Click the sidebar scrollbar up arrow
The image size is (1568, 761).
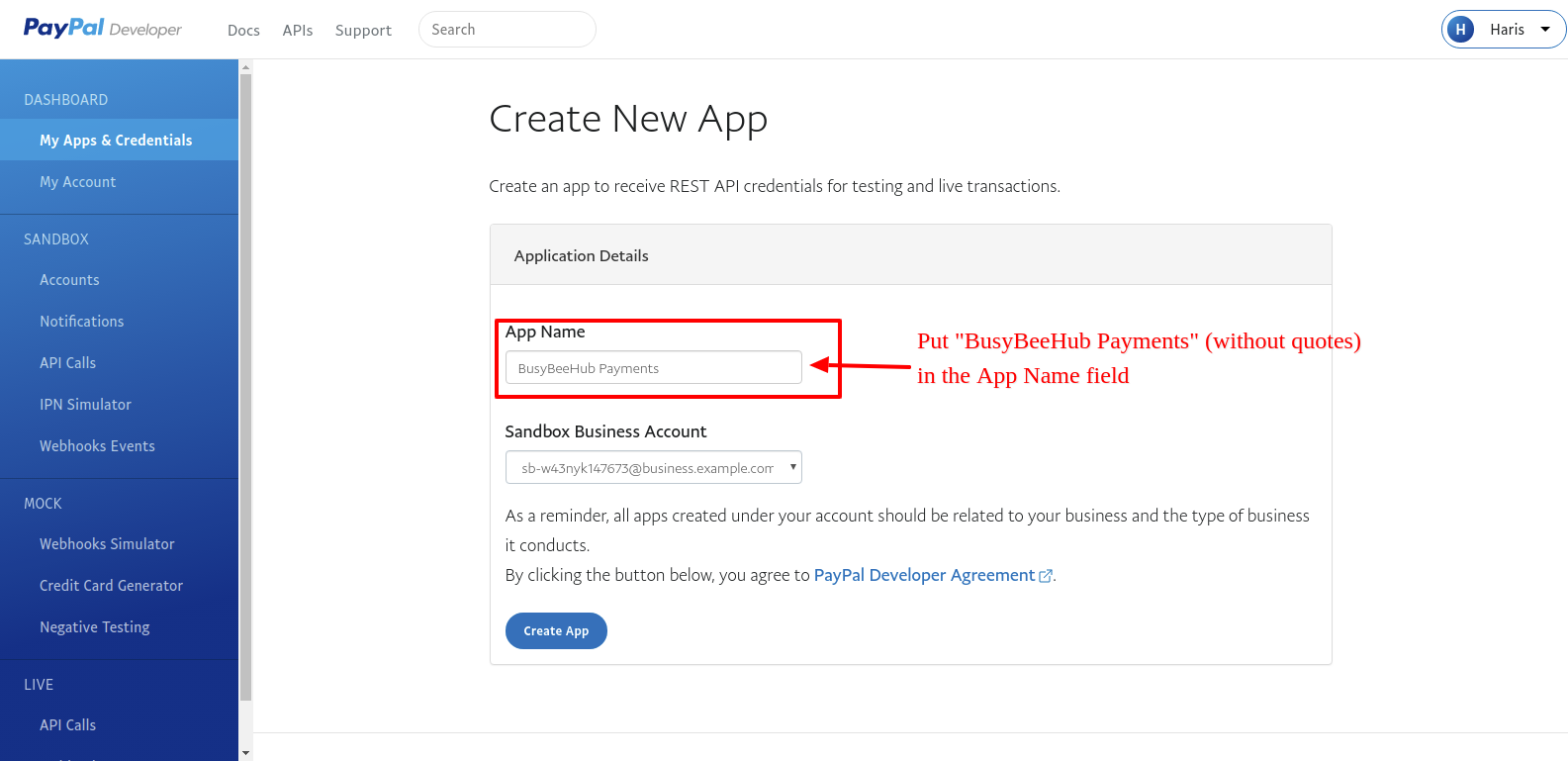tap(245, 67)
